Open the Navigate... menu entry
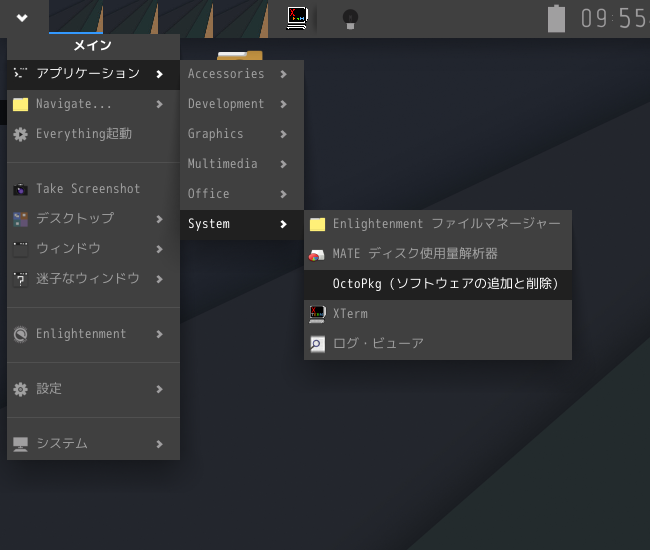The width and height of the screenshot is (650, 550). [x=93, y=104]
